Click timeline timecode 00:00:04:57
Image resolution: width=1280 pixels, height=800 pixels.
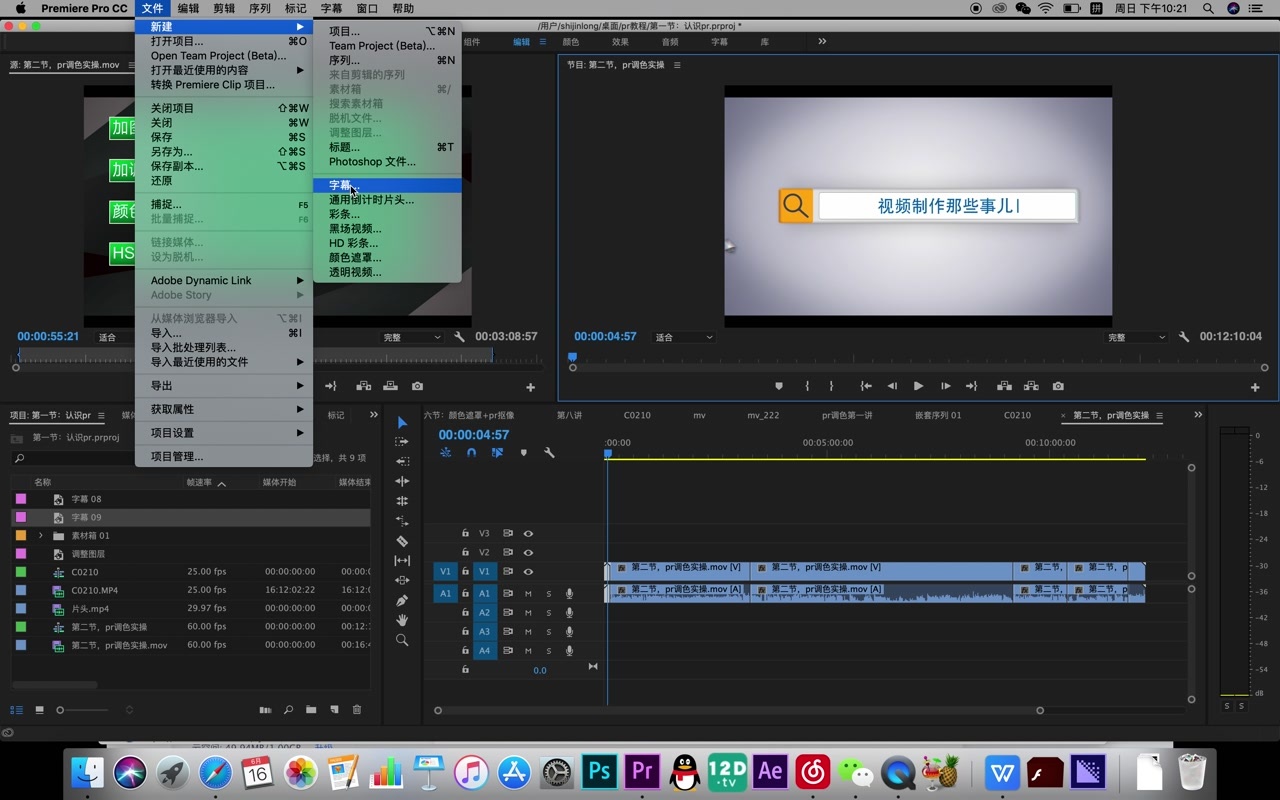474,435
